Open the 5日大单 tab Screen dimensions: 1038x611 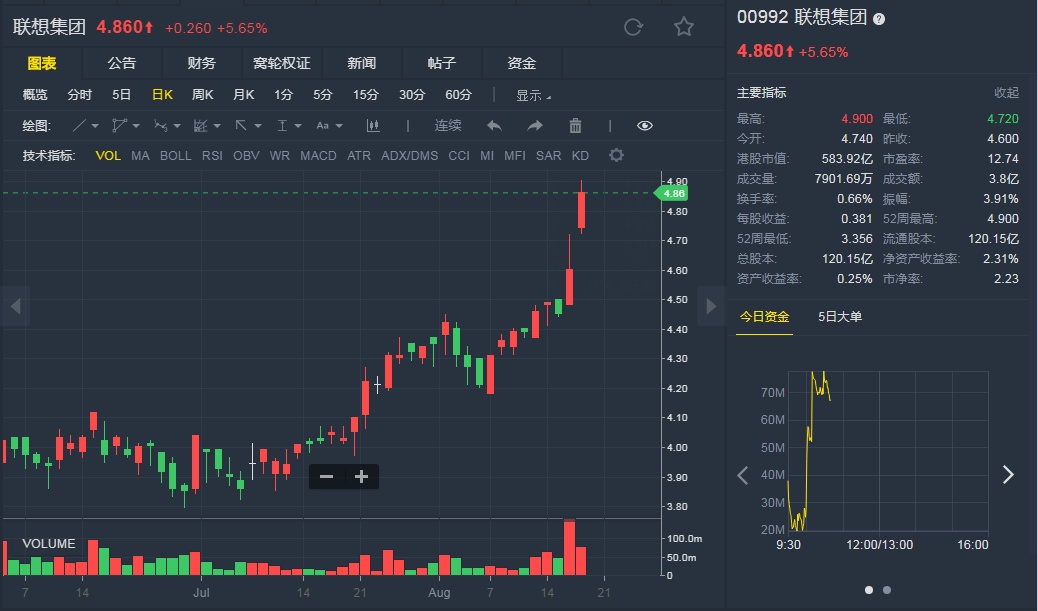pyautogui.click(x=839, y=317)
